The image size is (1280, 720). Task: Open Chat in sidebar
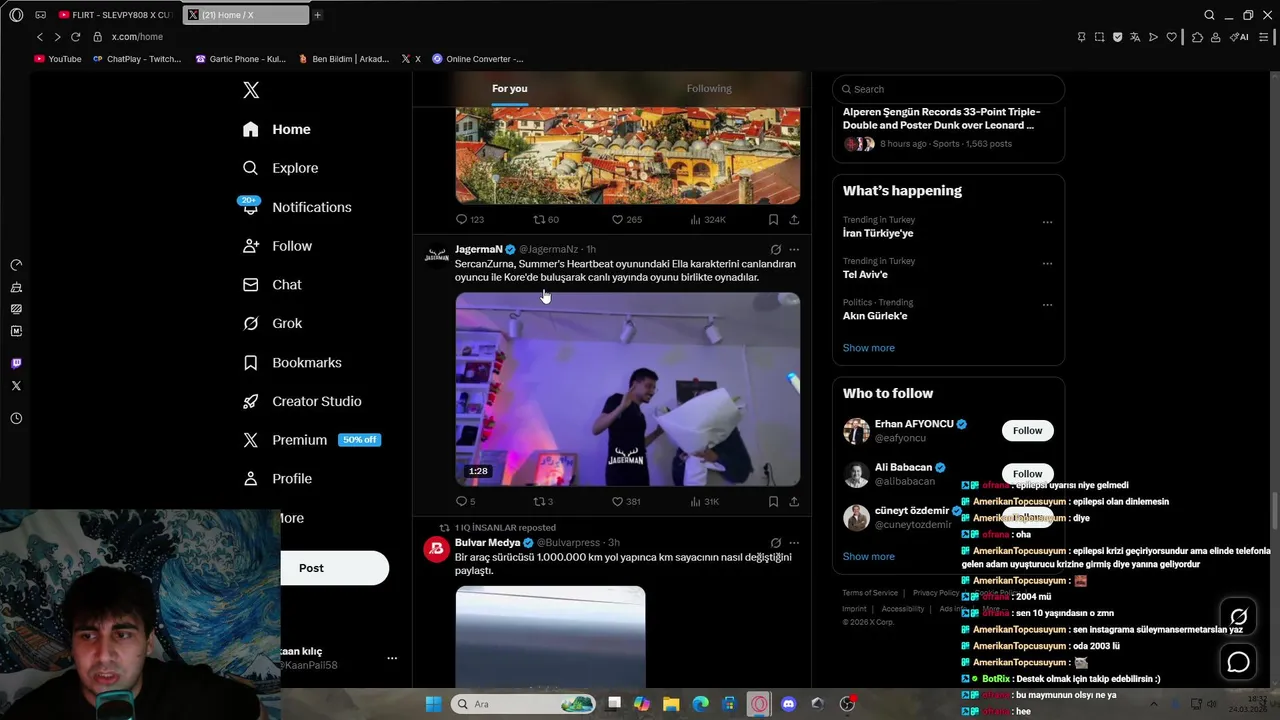click(272, 285)
